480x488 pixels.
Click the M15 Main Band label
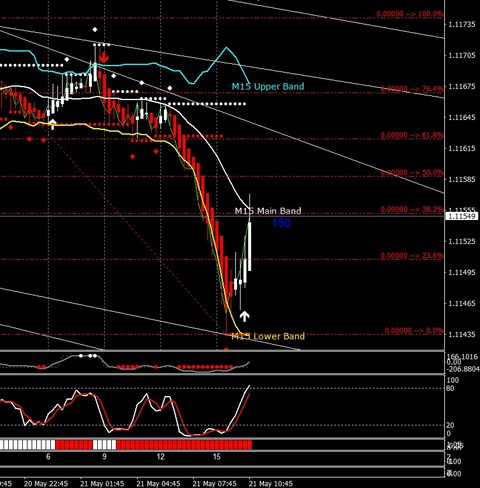(x=268, y=211)
